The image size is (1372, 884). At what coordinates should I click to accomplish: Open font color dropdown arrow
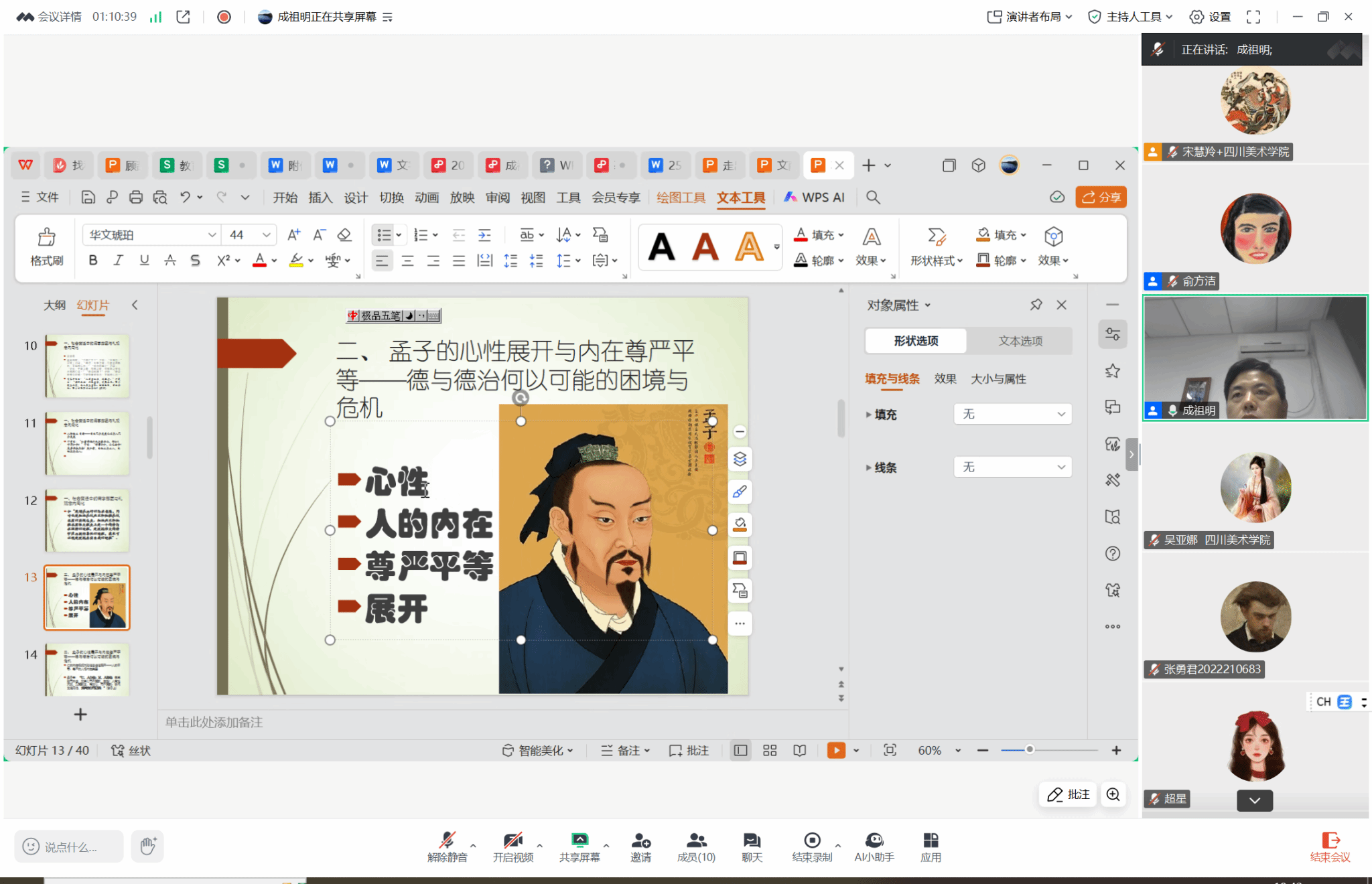coord(274,261)
